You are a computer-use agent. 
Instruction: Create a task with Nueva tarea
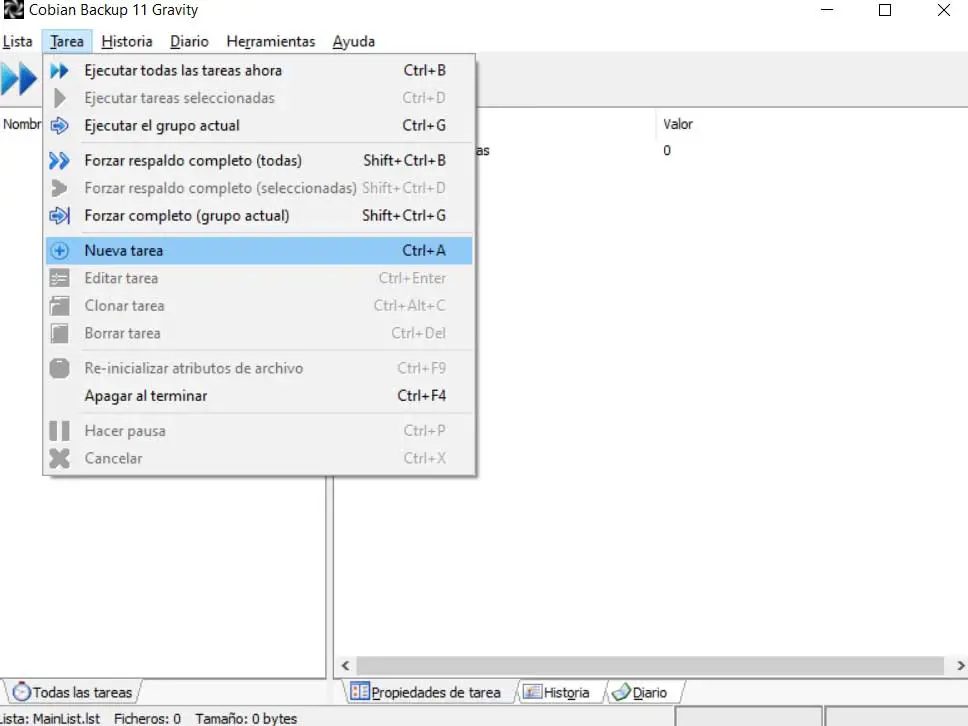tap(259, 251)
